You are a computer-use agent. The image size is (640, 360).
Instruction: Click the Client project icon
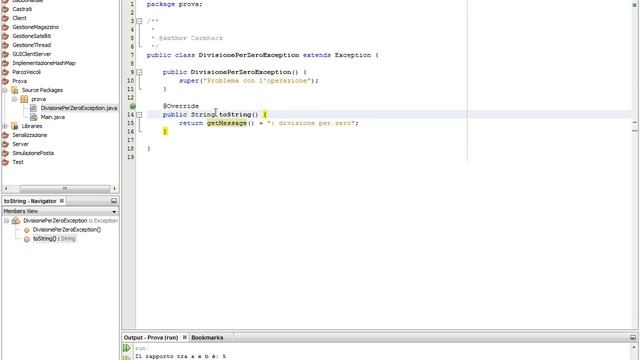(x=5, y=18)
